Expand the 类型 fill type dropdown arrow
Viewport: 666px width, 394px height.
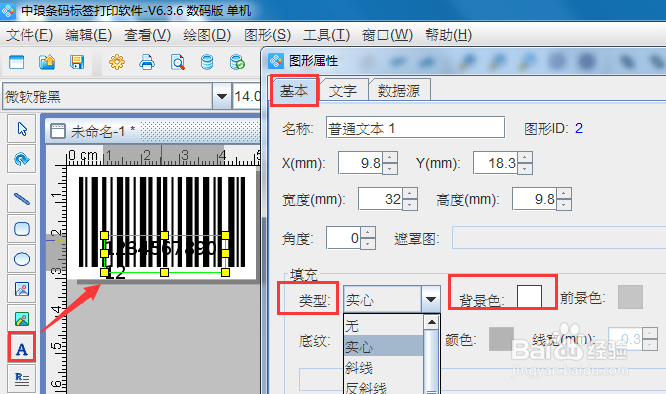[430, 299]
